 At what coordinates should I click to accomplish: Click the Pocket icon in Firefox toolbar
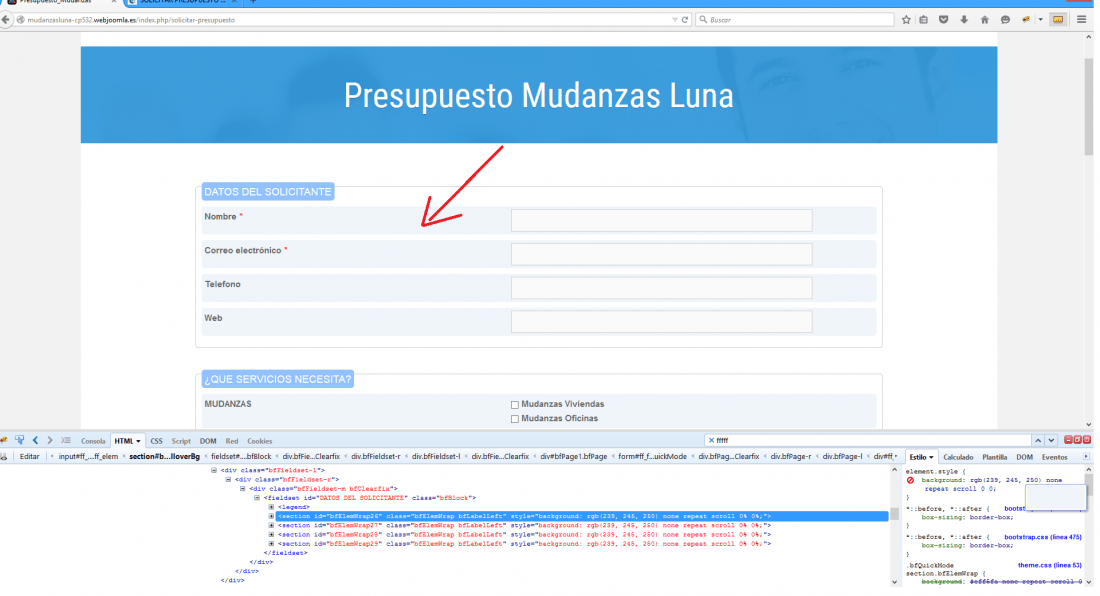pyautogui.click(x=944, y=20)
